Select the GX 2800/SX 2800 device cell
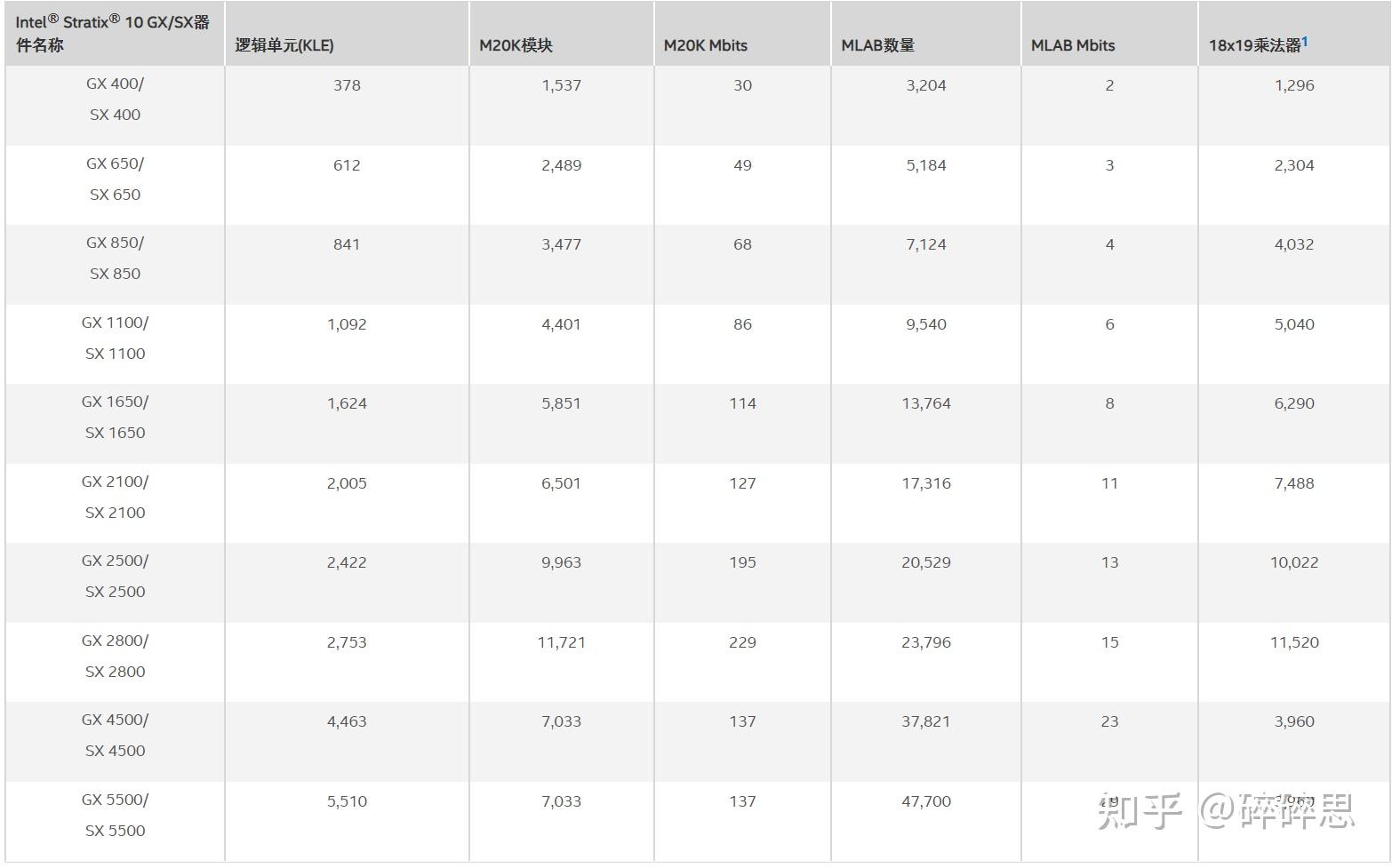1392x868 pixels. click(115, 656)
